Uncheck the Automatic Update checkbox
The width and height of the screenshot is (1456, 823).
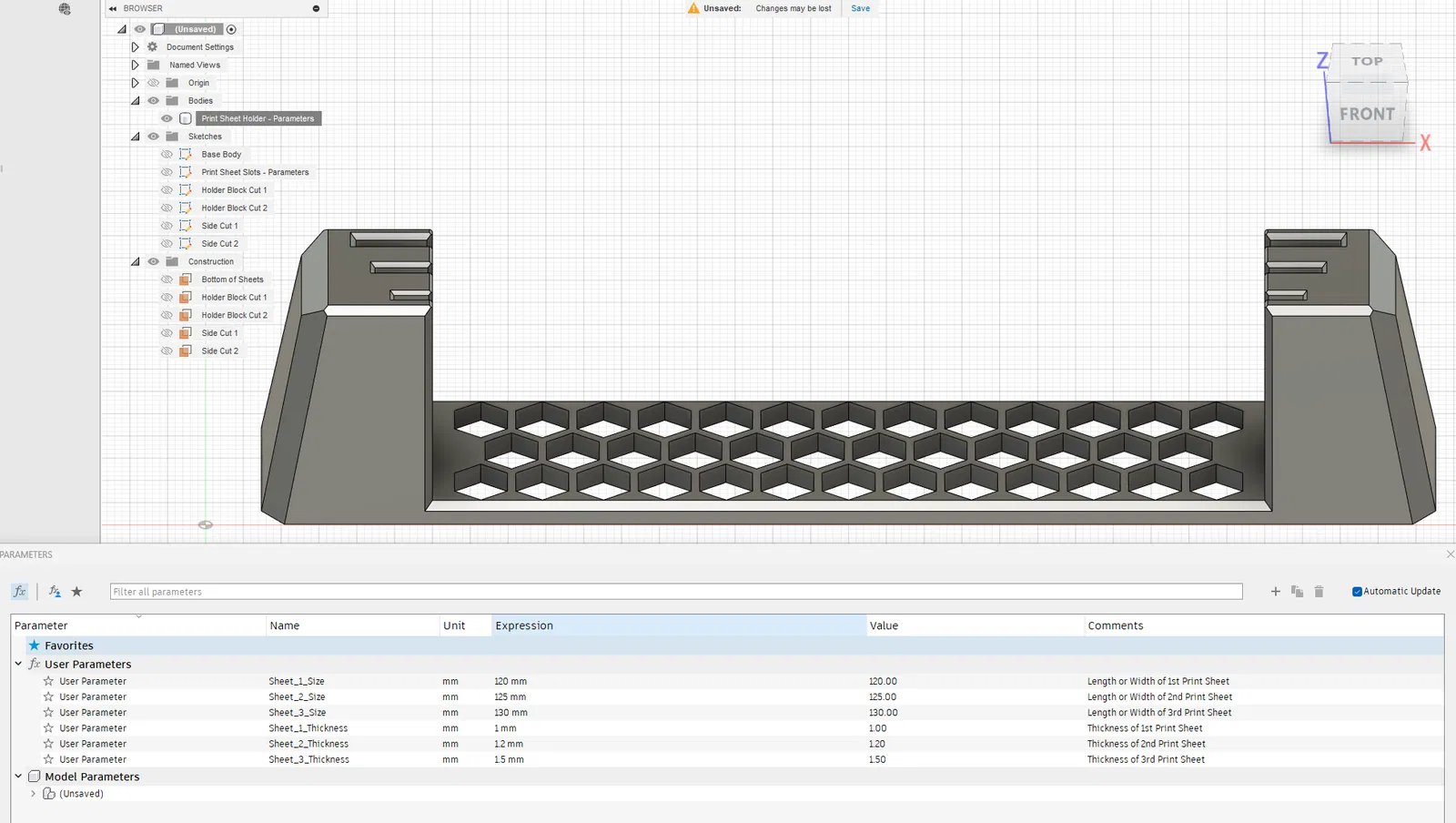[1357, 592]
